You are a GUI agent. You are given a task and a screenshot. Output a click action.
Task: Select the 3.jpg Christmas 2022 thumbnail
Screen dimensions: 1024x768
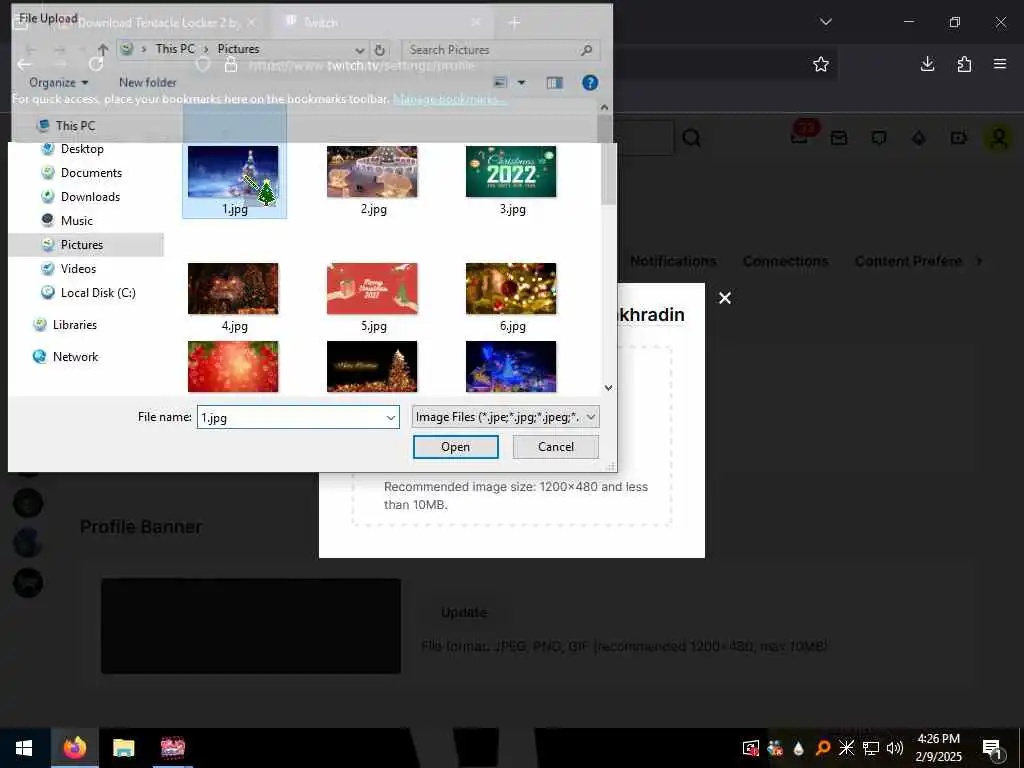(511, 171)
